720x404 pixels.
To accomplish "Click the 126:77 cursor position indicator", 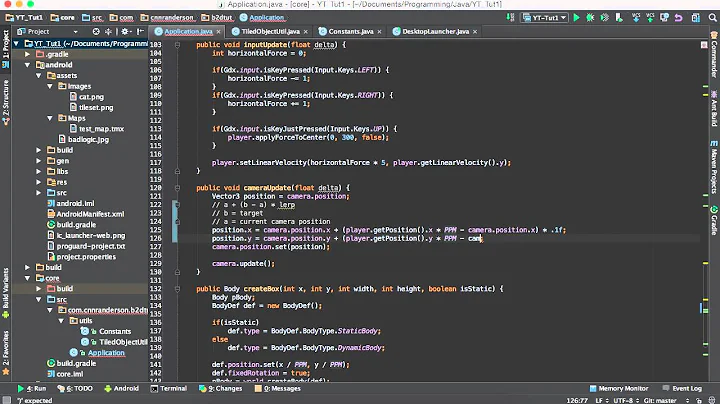I will coord(577,400).
